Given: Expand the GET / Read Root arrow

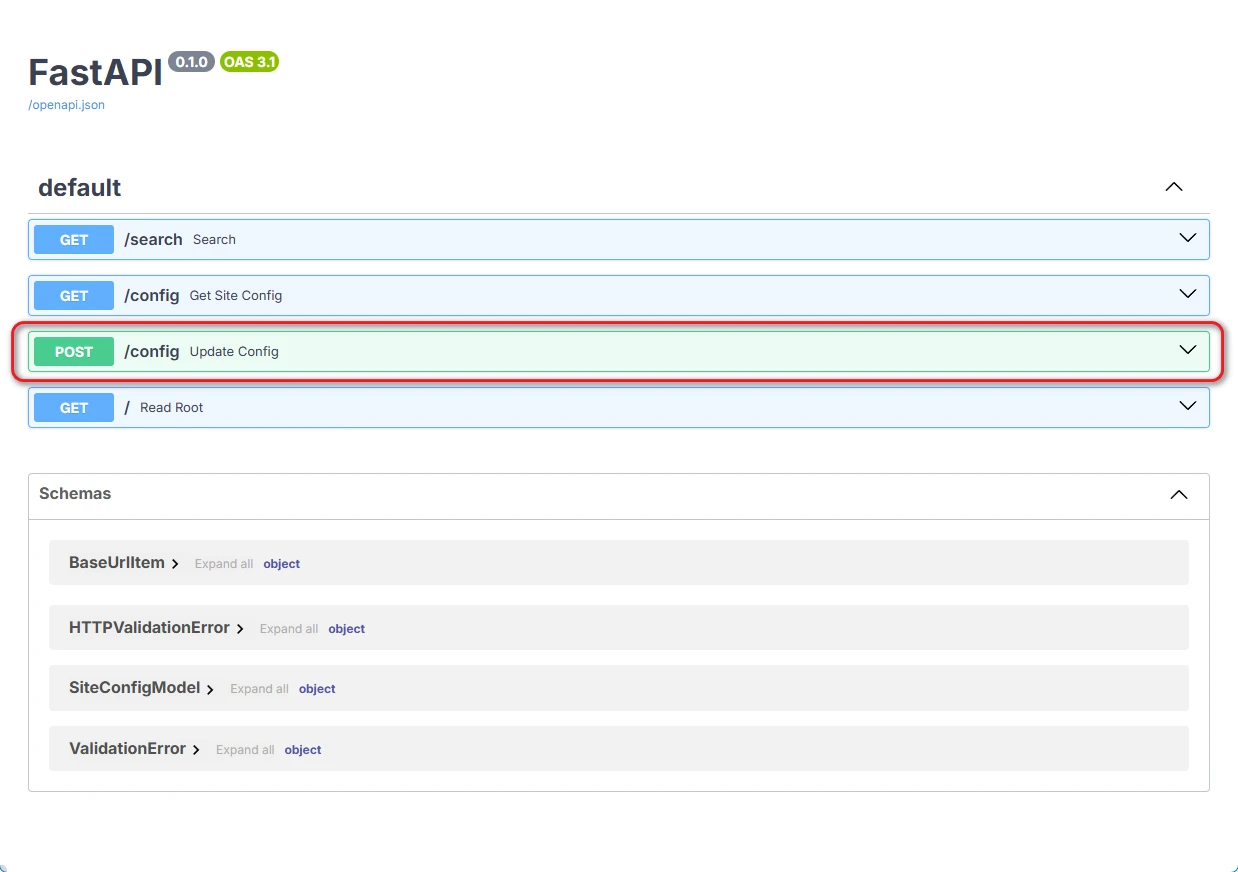Looking at the screenshot, I should [x=1187, y=407].
